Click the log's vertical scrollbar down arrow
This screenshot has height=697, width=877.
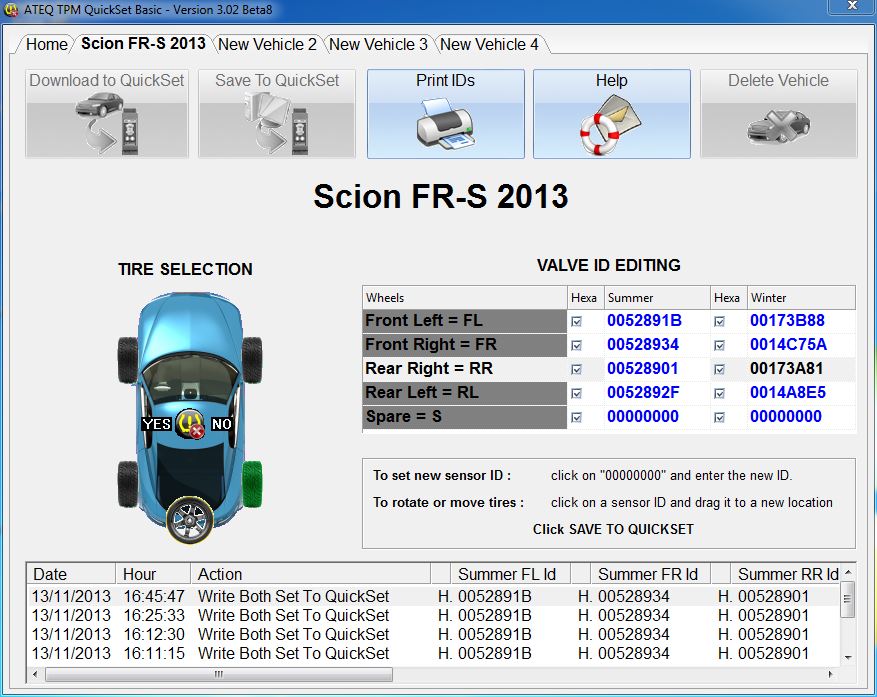[x=848, y=656]
